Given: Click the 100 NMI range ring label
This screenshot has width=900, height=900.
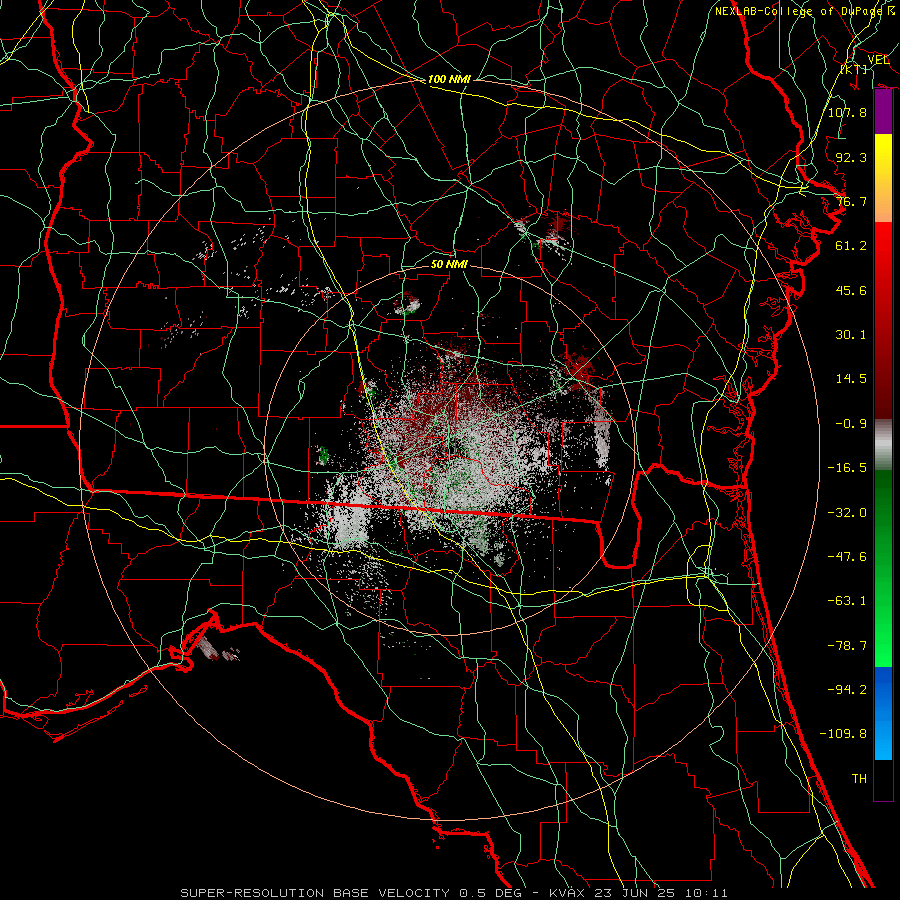Looking at the screenshot, I should pyautogui.click(x=449, y=79).
